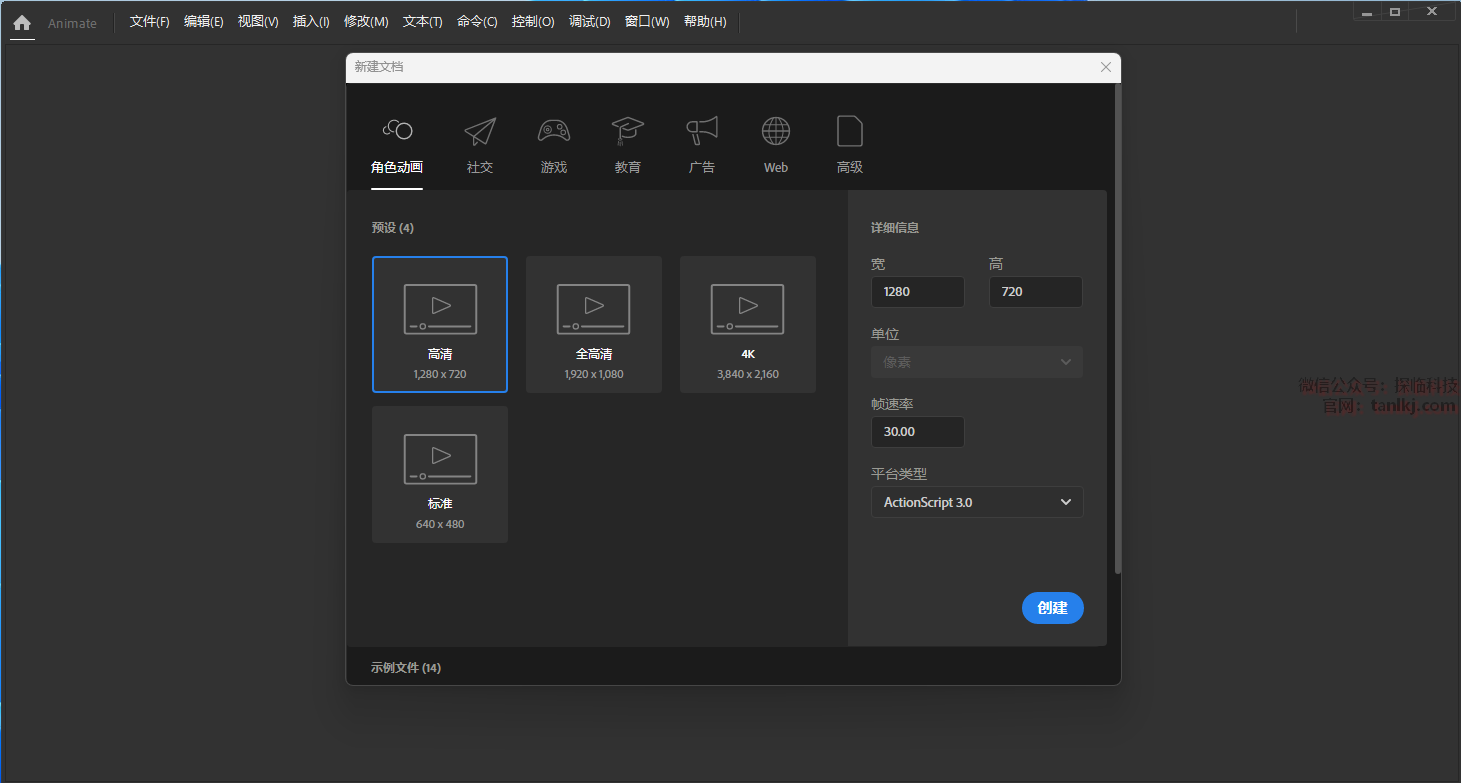Select the 角色动画 category icon
The height and width of the screenshot is (783, 1461).
(x=397, y=131)
